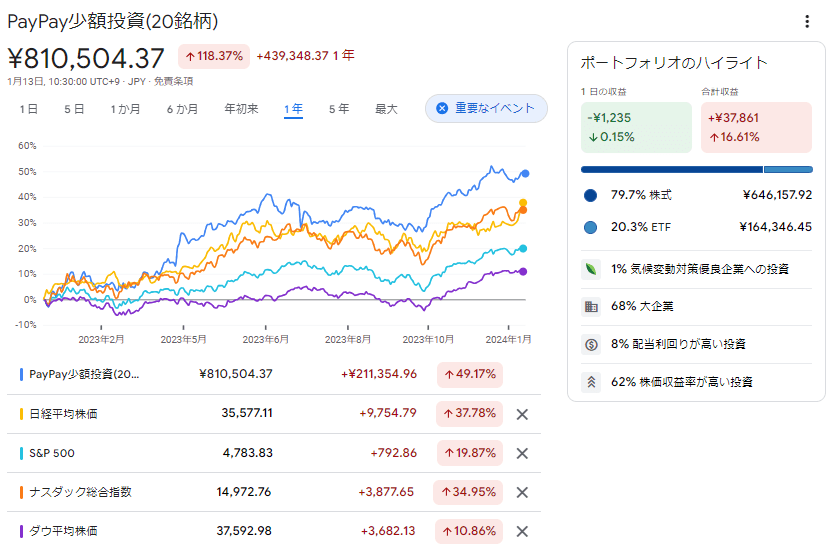
Task: Open the three-dot more options menu
Action: tap(807, 22)
